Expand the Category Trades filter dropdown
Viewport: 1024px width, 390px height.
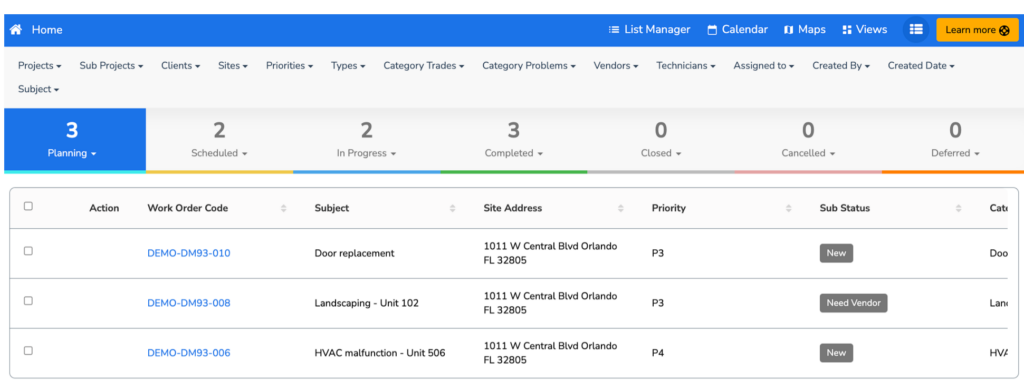point(424,66)
